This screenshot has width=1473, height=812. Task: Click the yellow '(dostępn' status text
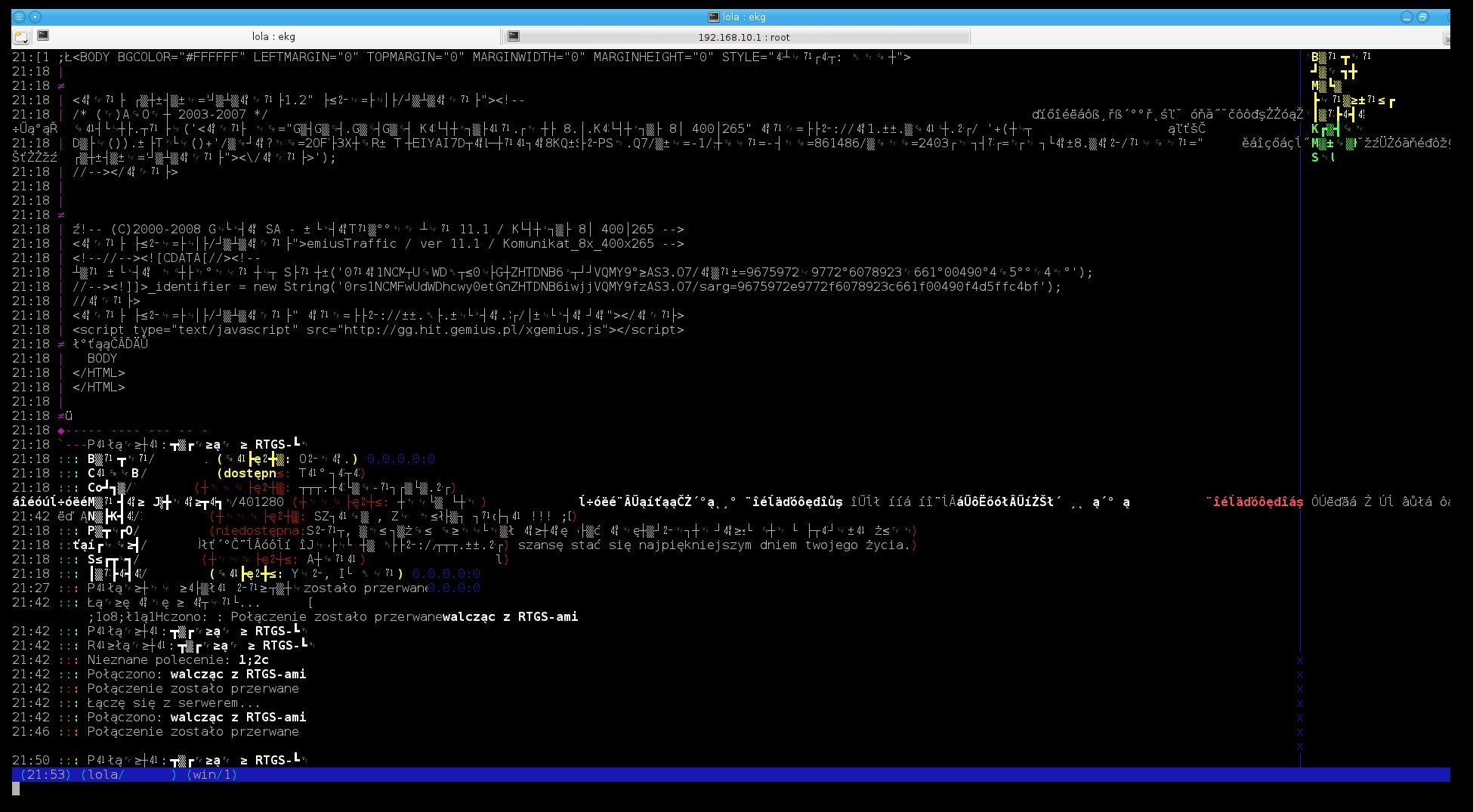pyautogui.click(x=247, y=473)
